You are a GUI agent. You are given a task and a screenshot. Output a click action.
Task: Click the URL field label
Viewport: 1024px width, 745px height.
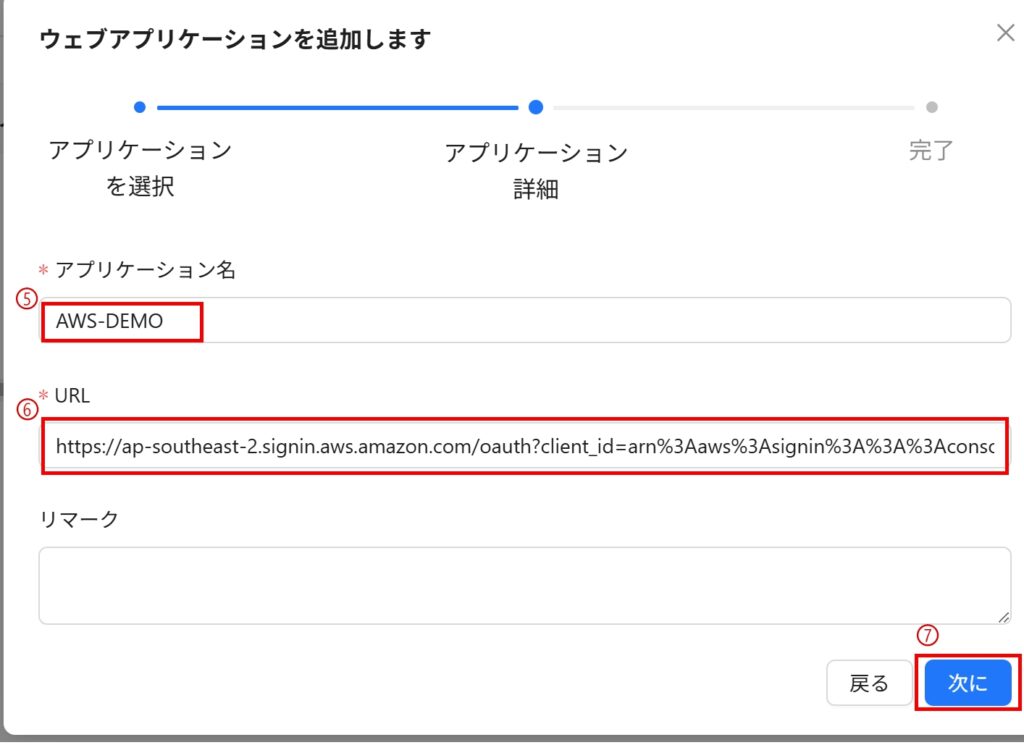tap(72, 396)
